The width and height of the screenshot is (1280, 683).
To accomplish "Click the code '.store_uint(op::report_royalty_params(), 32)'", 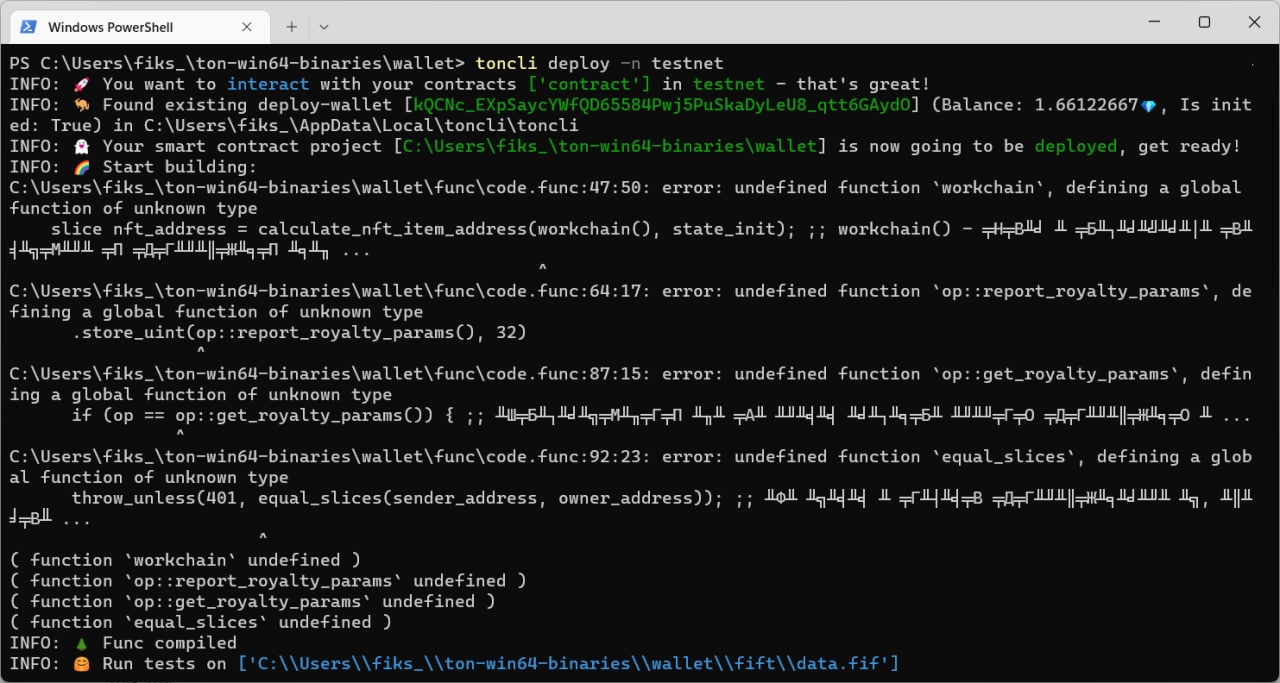I will click(299, 332).
